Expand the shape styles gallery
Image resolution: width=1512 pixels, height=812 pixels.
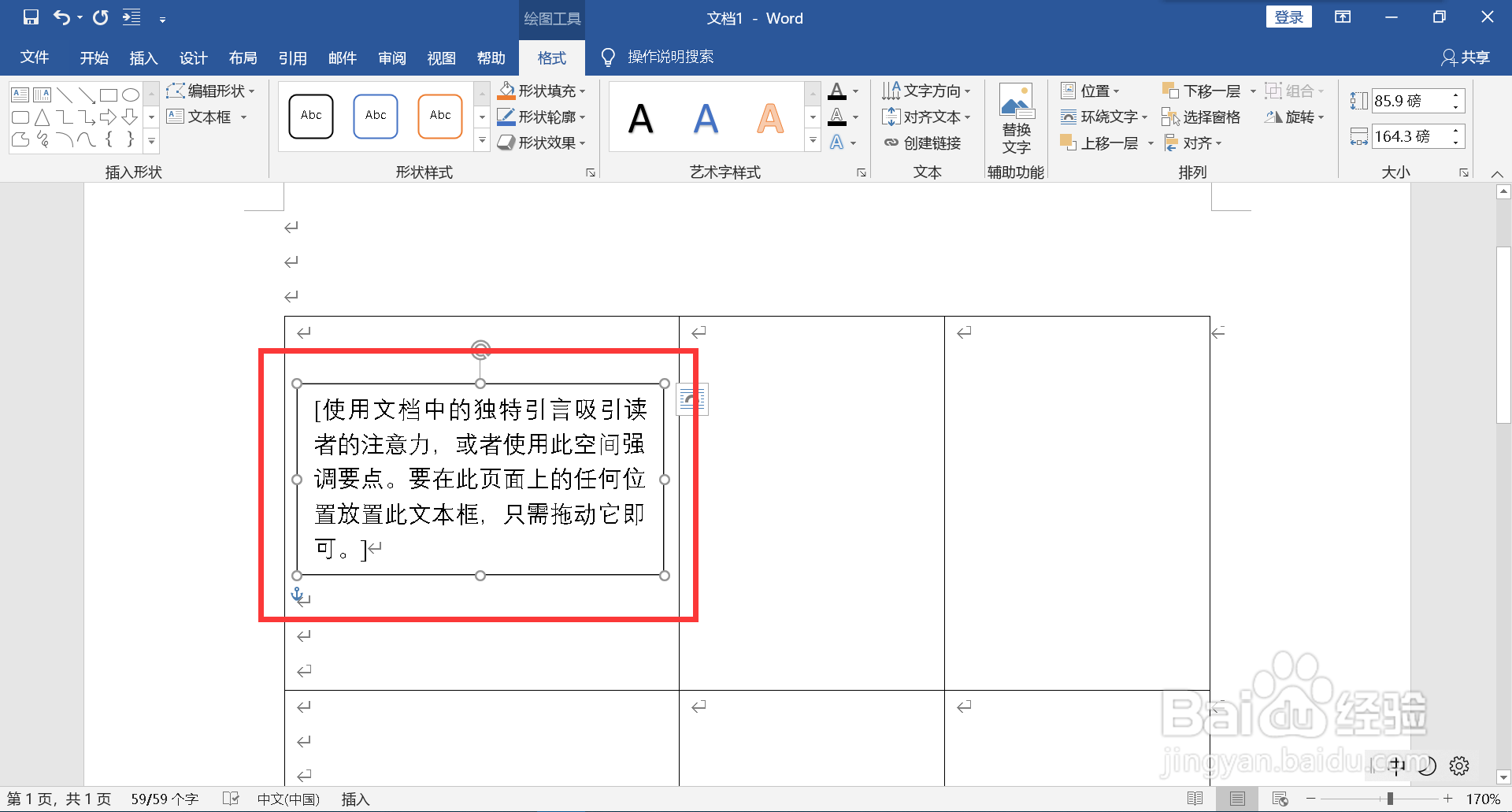(x=481, y=141)
